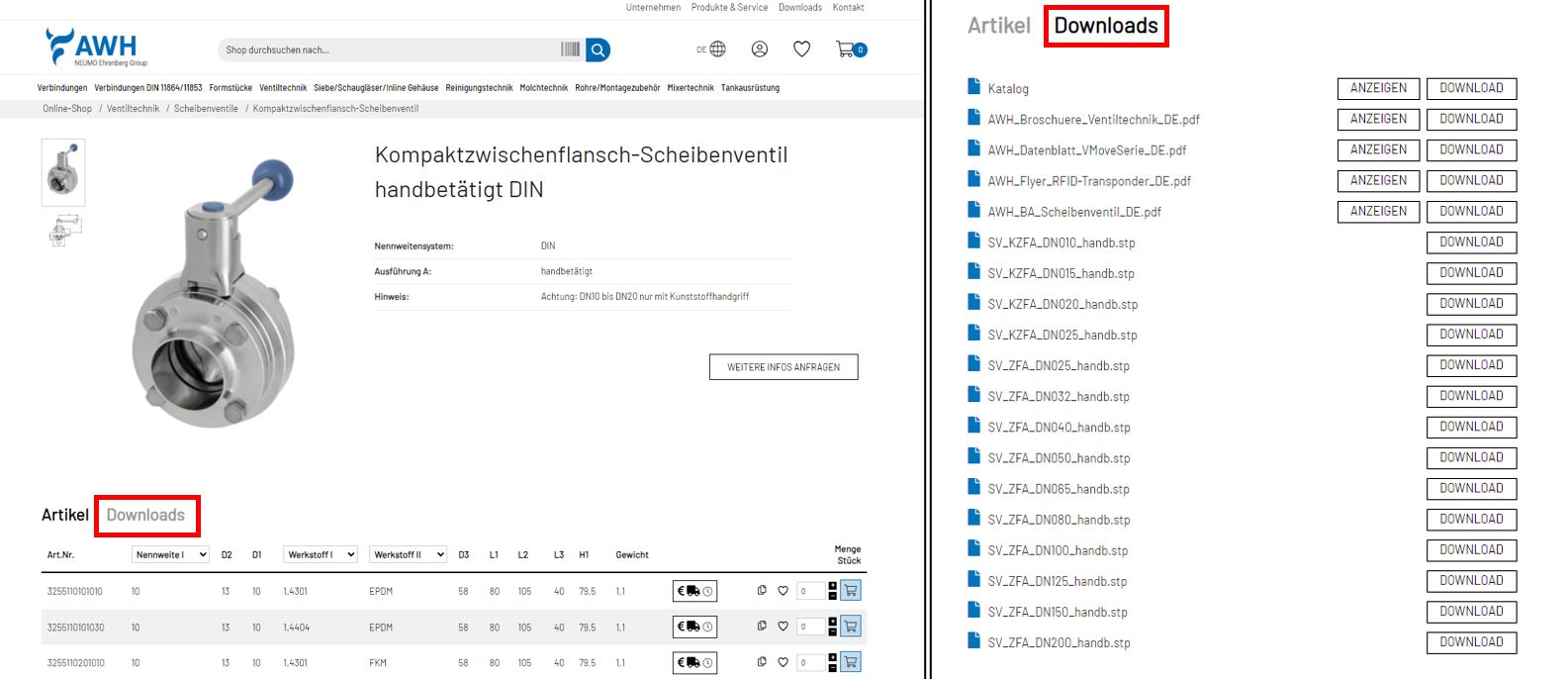The height and width of the screenshot is (679, 1568).
Task: Click the barcode scanner icon in search bar
Action: coord(570,49)
